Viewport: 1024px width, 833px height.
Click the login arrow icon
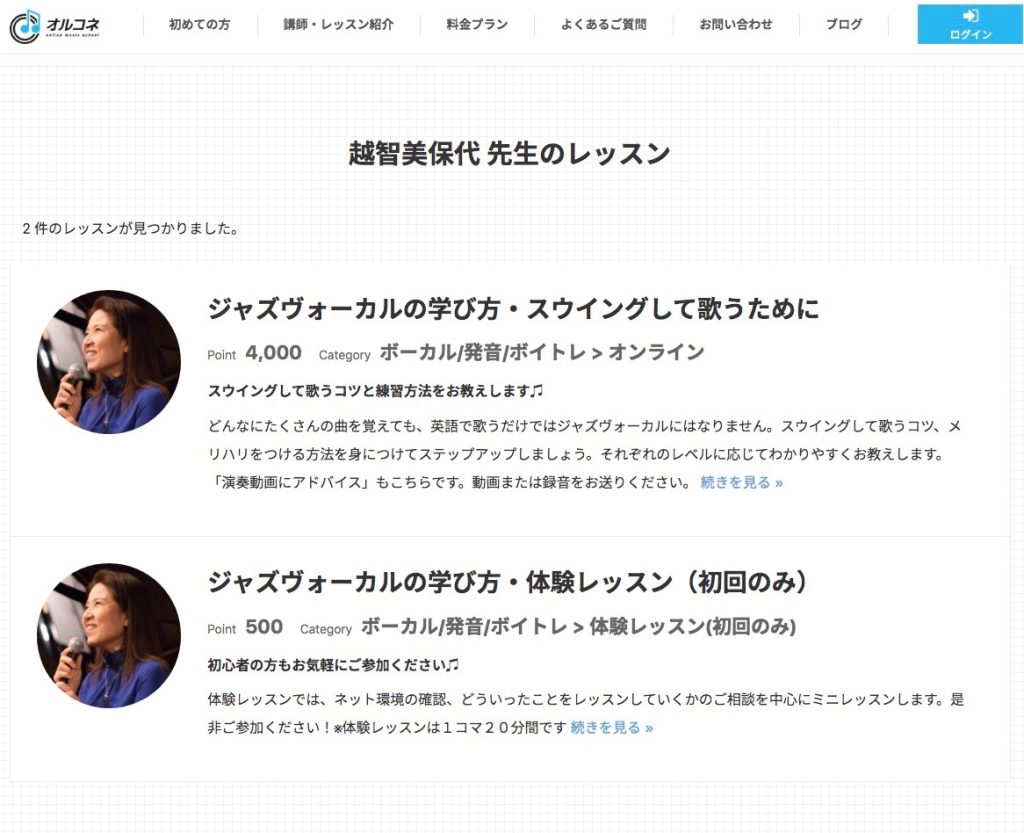click(x=970, y=16)
